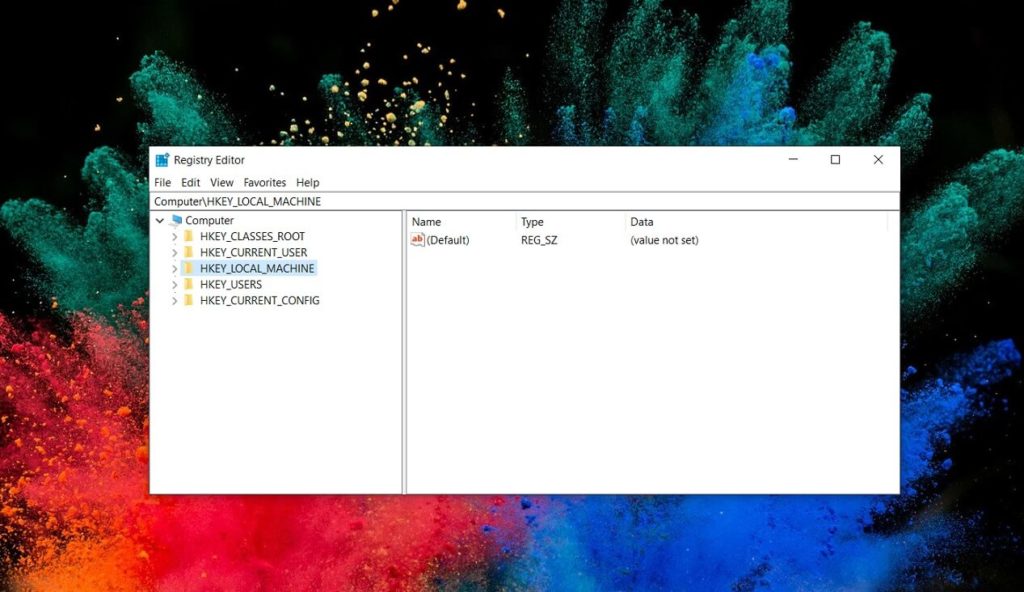This screenshot has width=1024, height=592.
Task: Click the REG_SZ type cell
Action: [539, 240]
